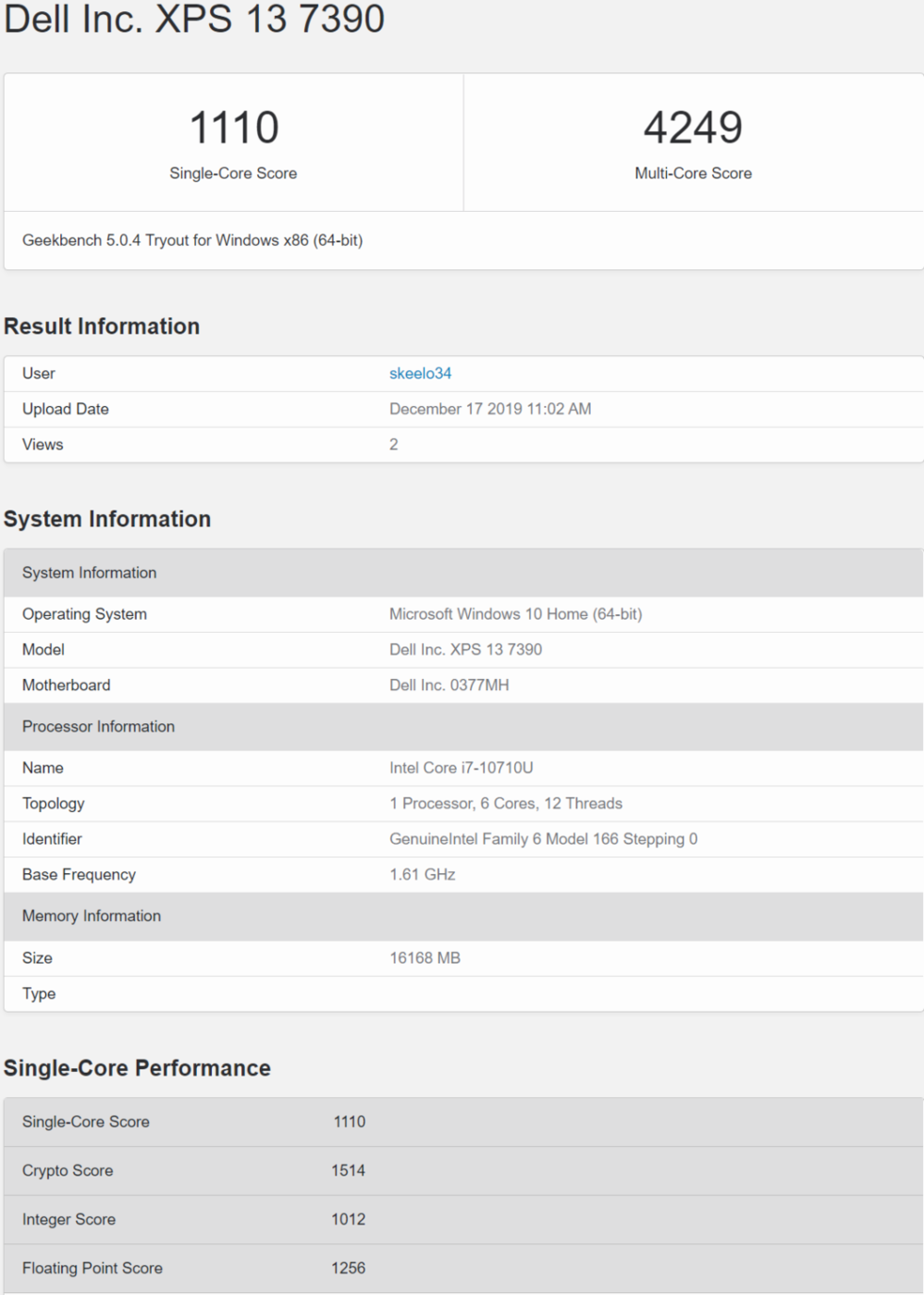Select the System Information section header
Viewport: 924px width, 1295px height.
[x=107, y=519]
